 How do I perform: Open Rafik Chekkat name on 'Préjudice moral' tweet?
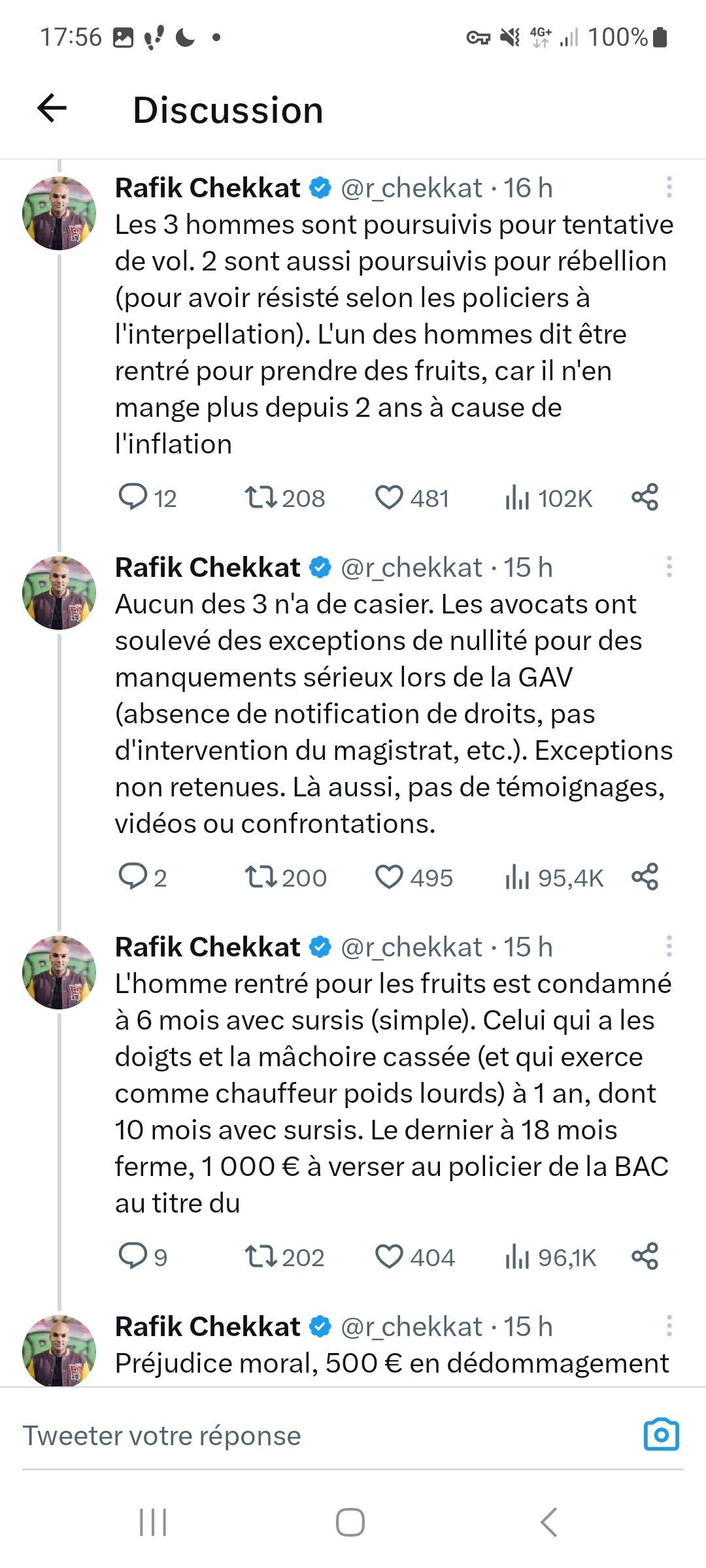(207, 1326)
